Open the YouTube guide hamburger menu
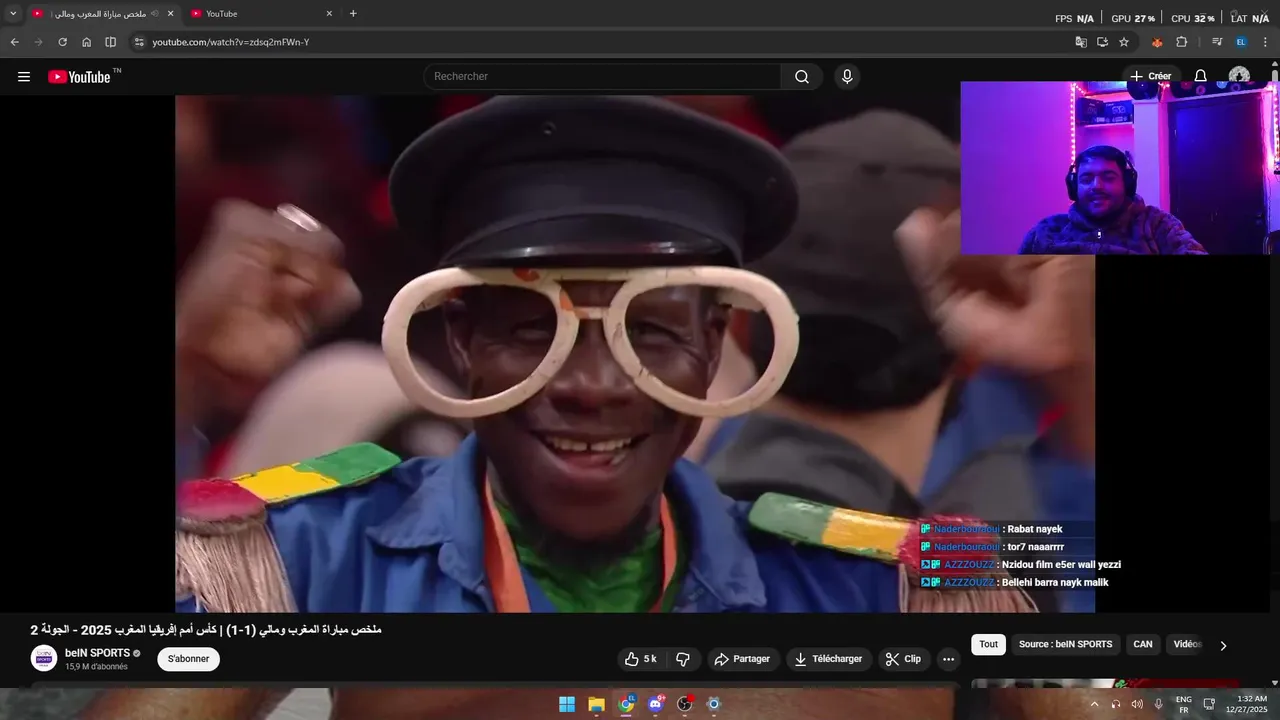This screenshot has height=720, width=1280. tap(24, 77)
